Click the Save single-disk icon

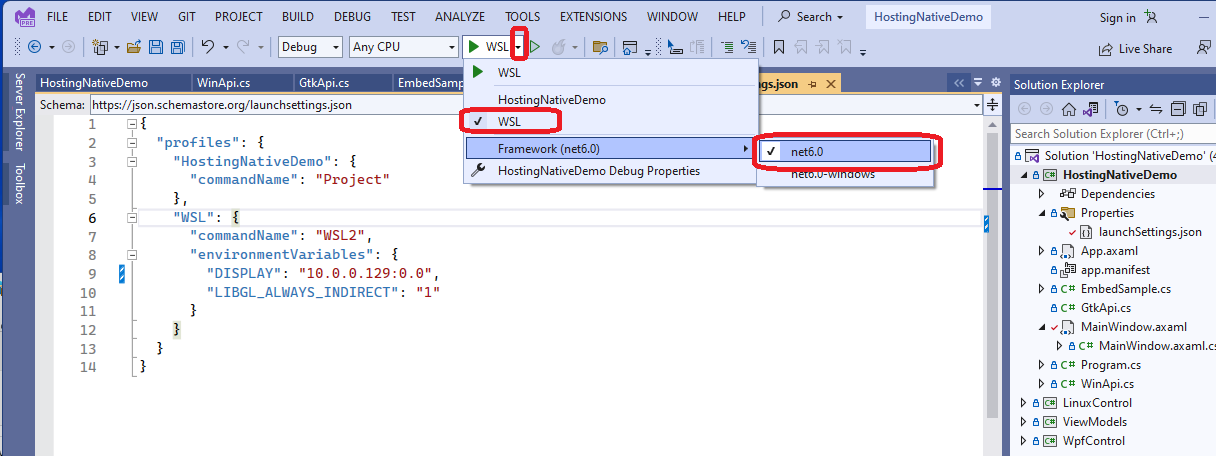(156, 47)
